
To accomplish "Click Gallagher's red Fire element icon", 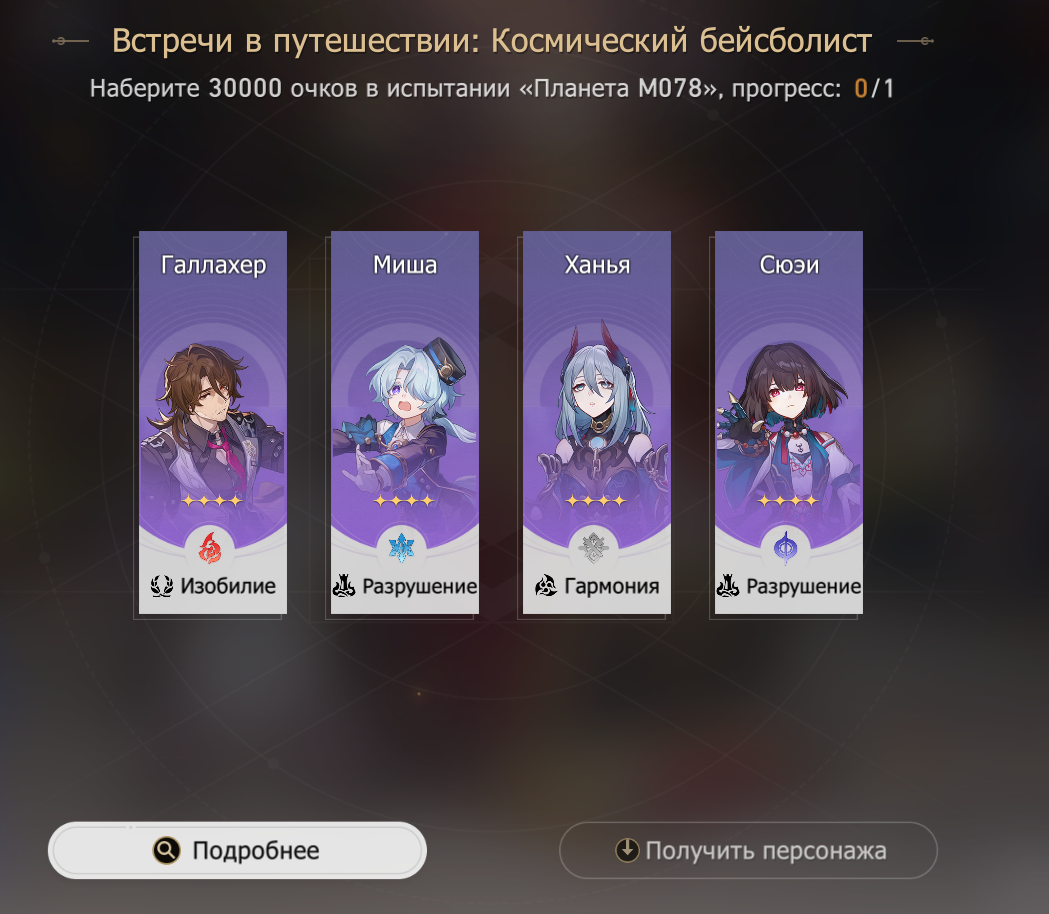I will click(x=210, y=548).
